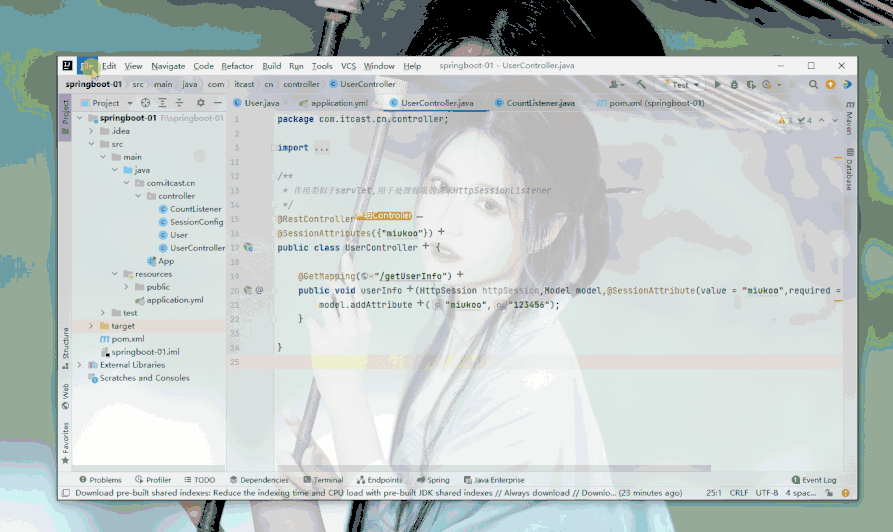Open the Endpoints tool window

pos(379,480)
